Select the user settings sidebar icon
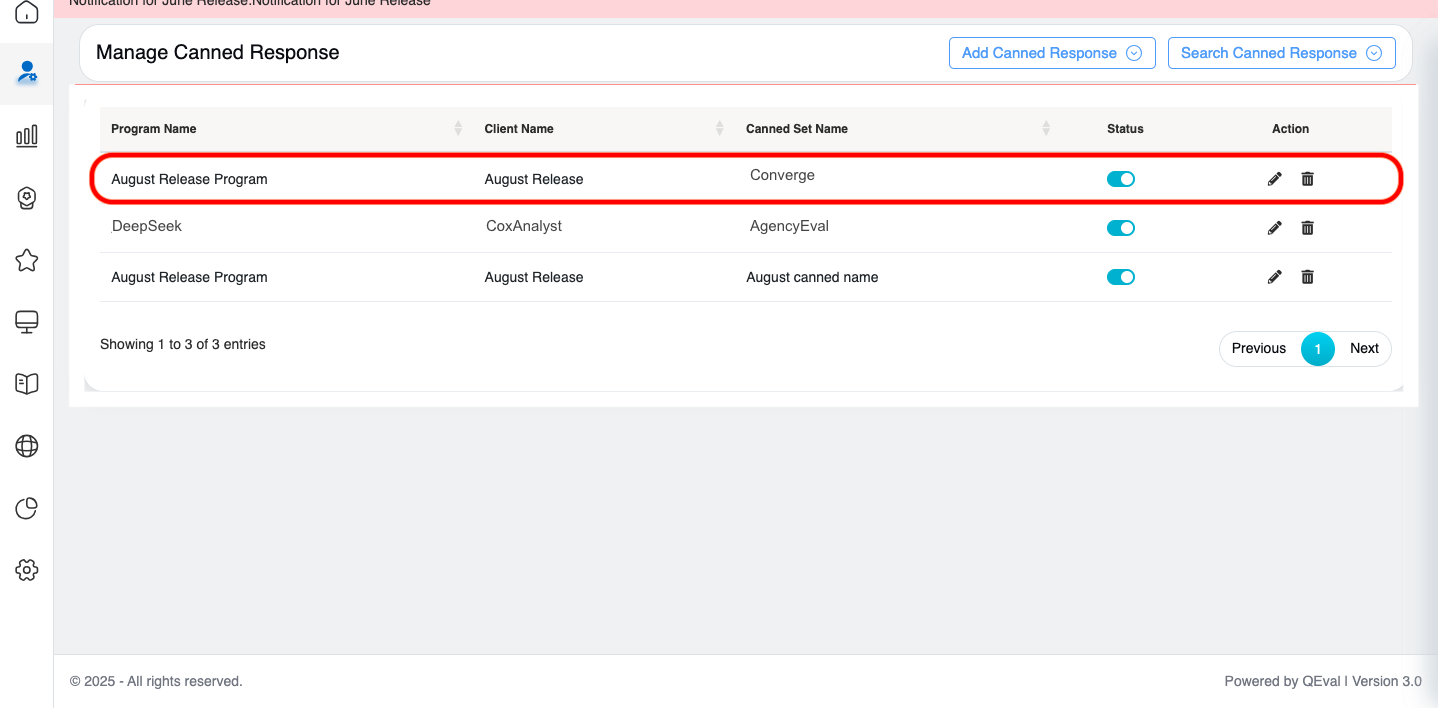 [27, 72]
